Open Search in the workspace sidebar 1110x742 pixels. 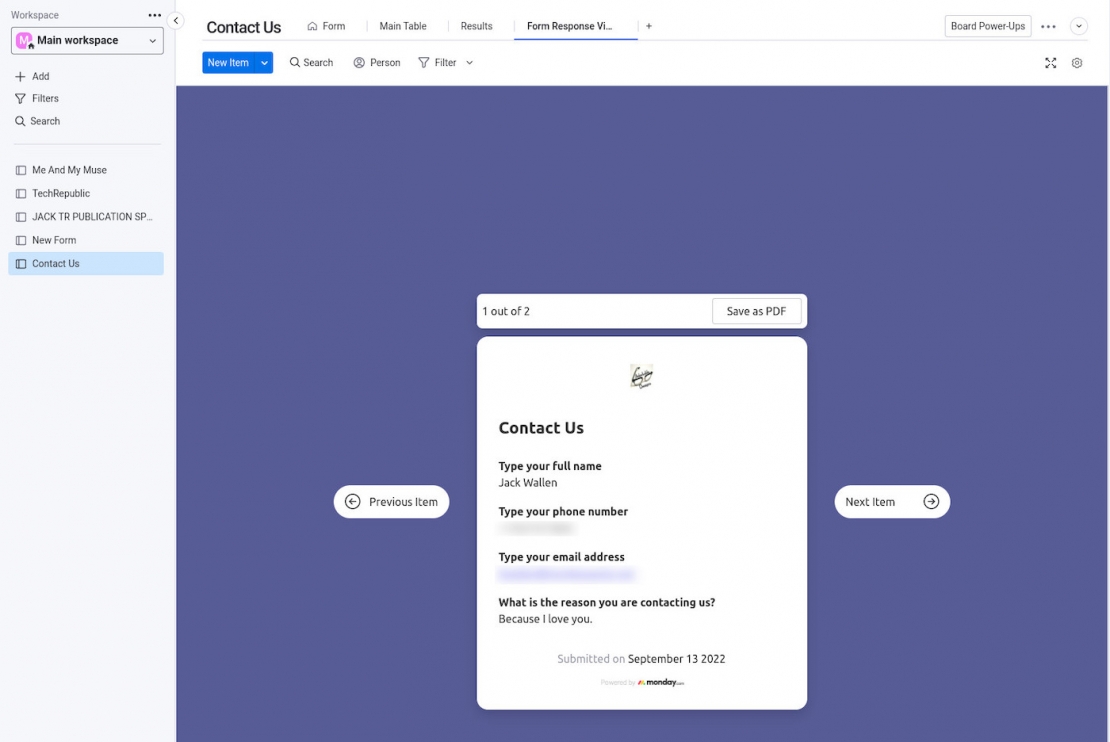[x=42, y=120]
